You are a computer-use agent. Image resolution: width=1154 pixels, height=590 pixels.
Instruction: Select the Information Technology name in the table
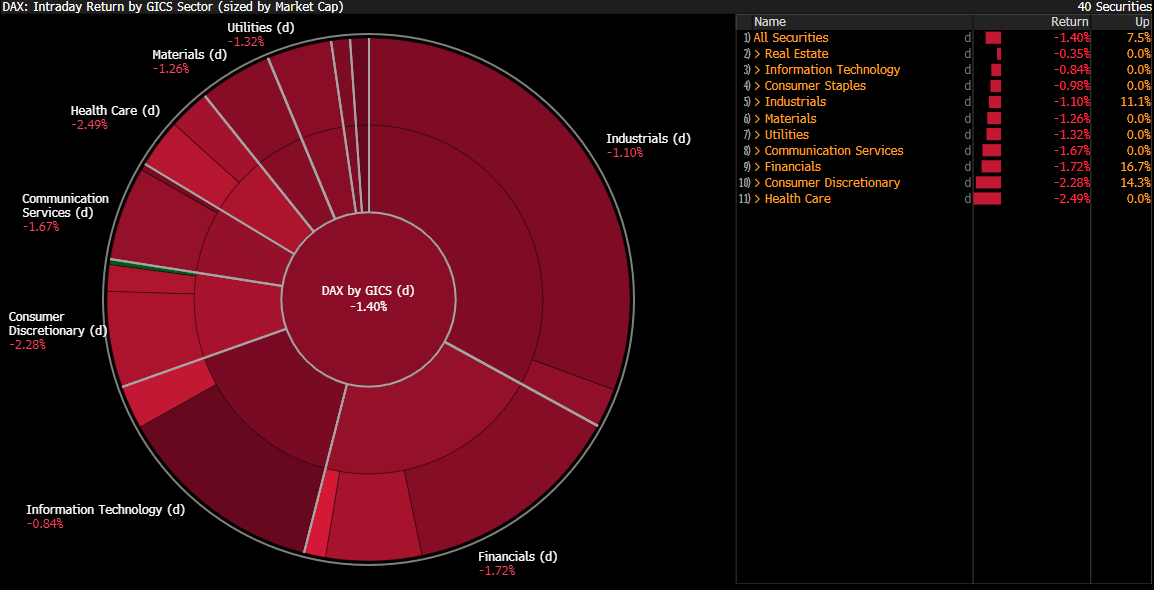click(832, 70)
